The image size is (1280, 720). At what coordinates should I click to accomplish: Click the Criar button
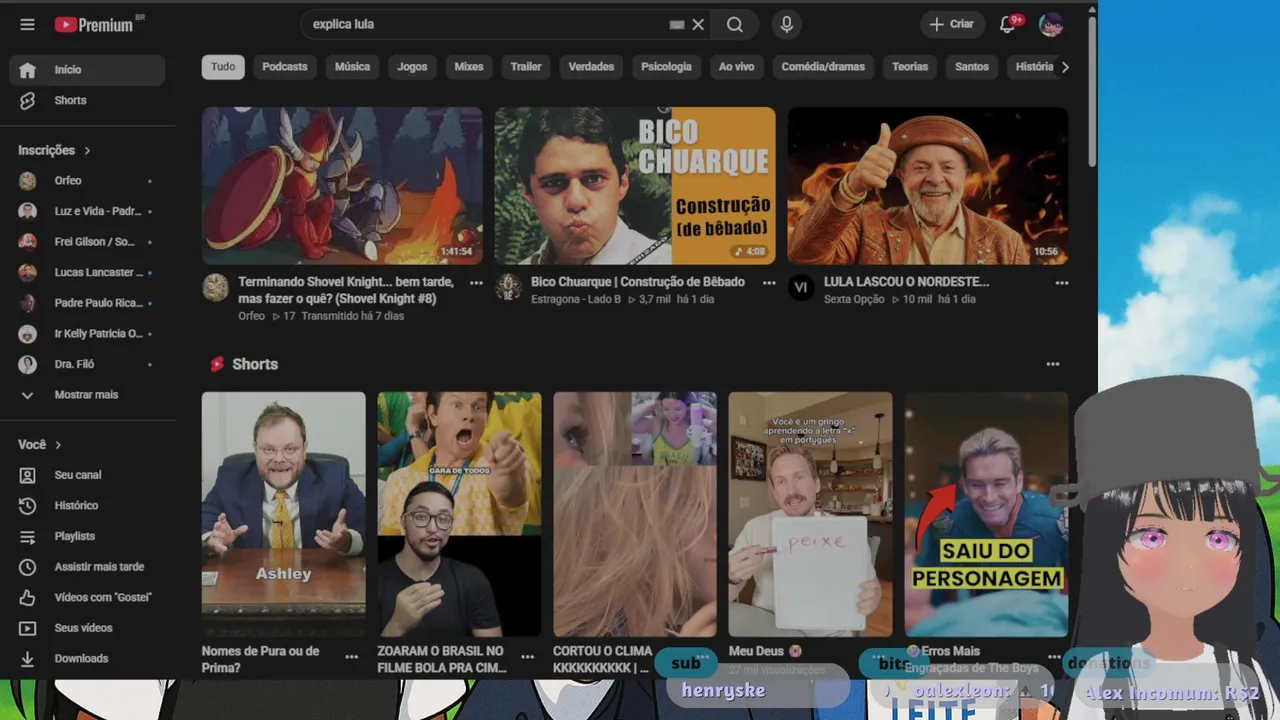tap(951, 24)
